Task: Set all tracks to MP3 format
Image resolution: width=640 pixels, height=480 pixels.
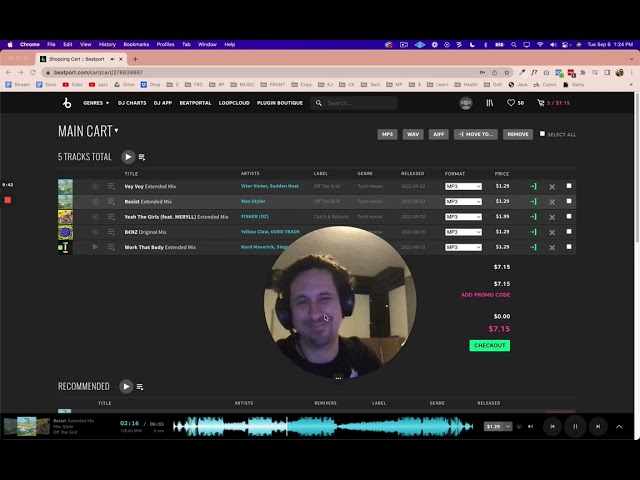Action: [x=387, y=134]
